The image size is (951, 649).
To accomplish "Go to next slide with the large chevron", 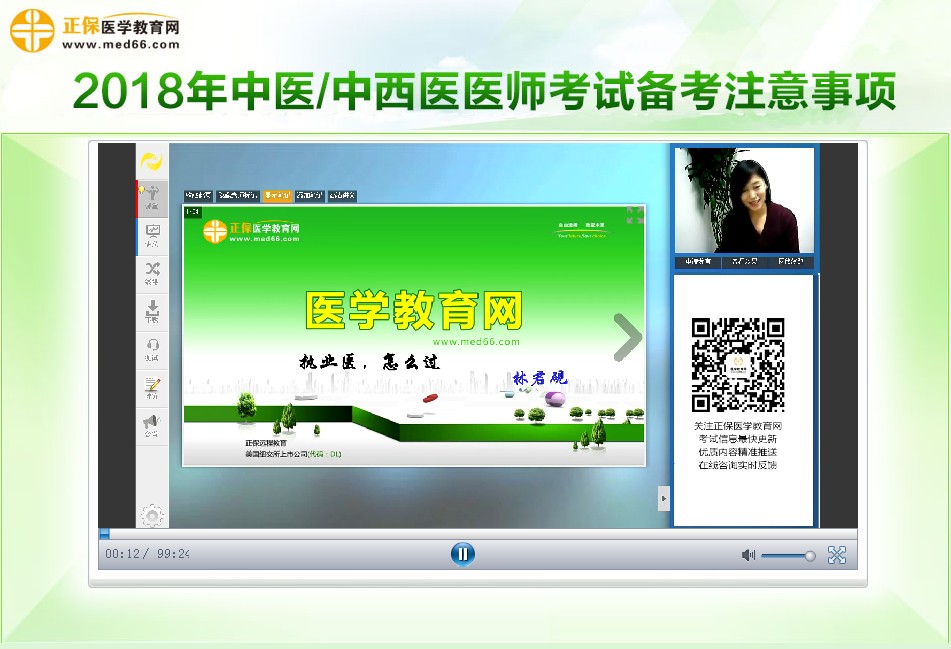I will click(627, 337).
